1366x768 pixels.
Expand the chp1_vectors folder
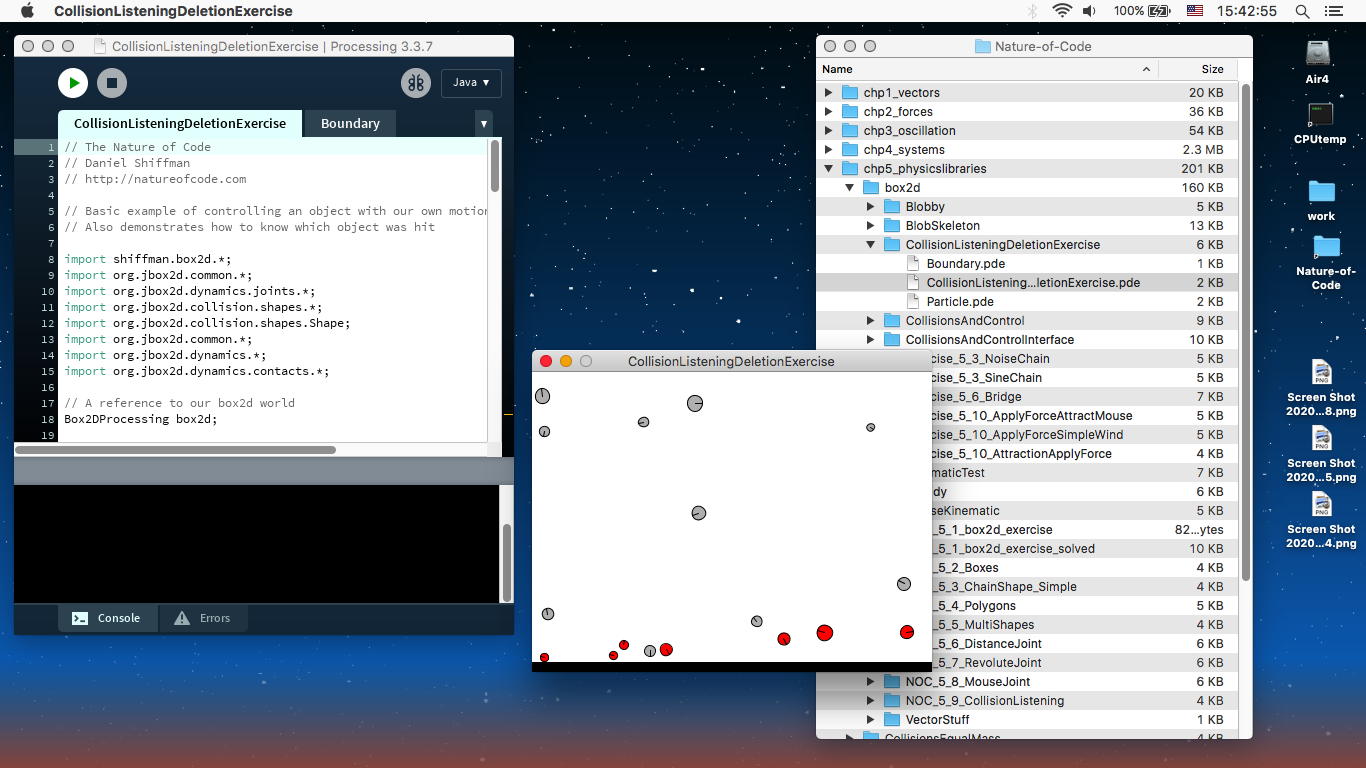828,93
